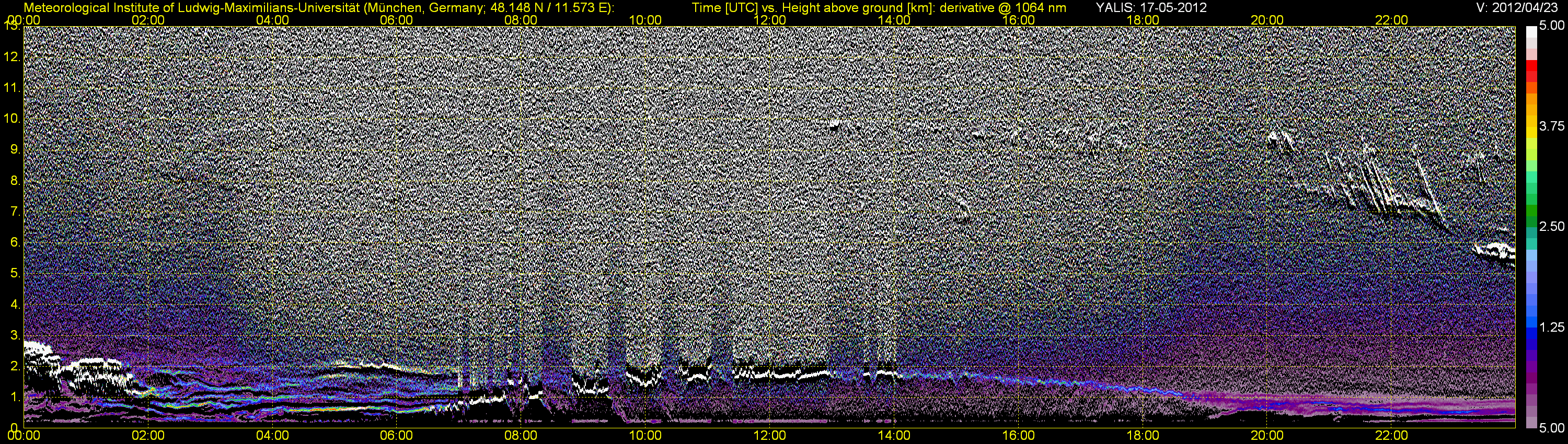This screenshot has height=444, width=1568.
Task: Click the Meteorological Institute title text
Action: coord(319,8)
